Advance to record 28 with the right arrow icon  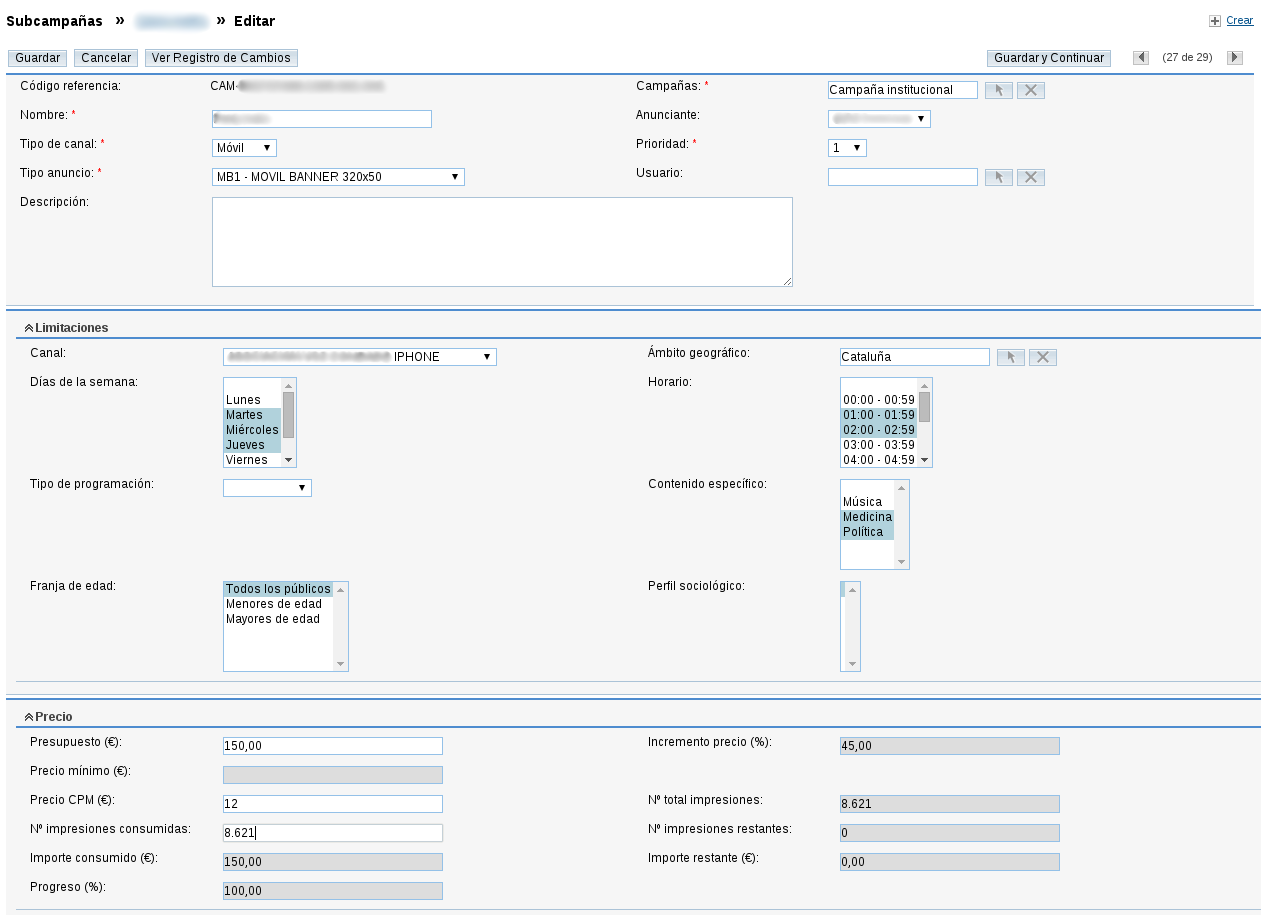point(1234,57)
